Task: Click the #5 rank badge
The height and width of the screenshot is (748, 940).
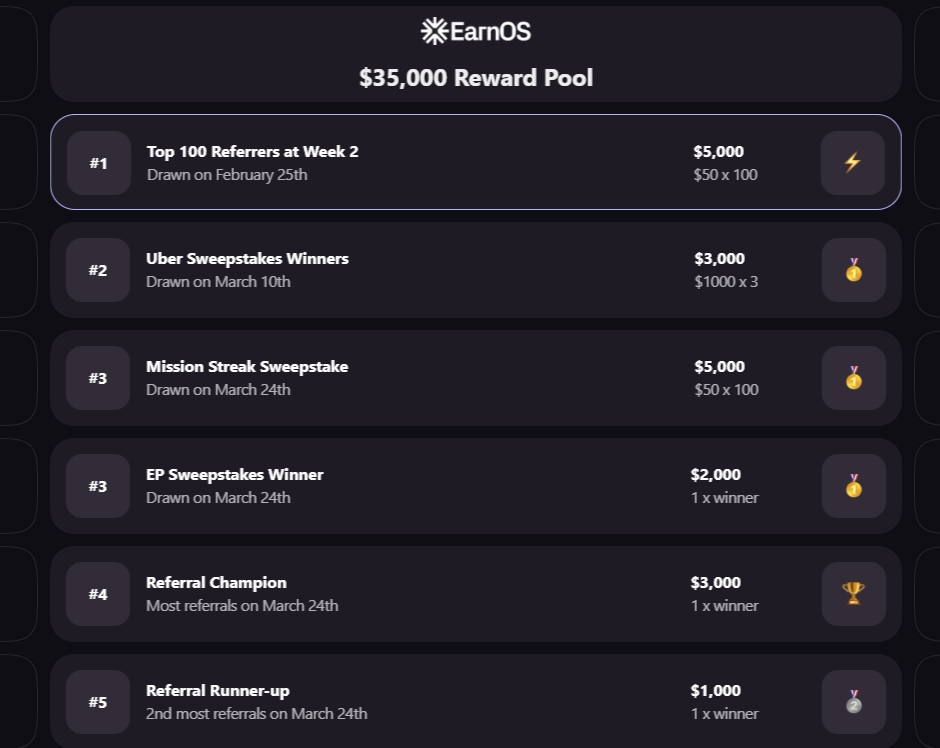Action: tap(98, 702)
